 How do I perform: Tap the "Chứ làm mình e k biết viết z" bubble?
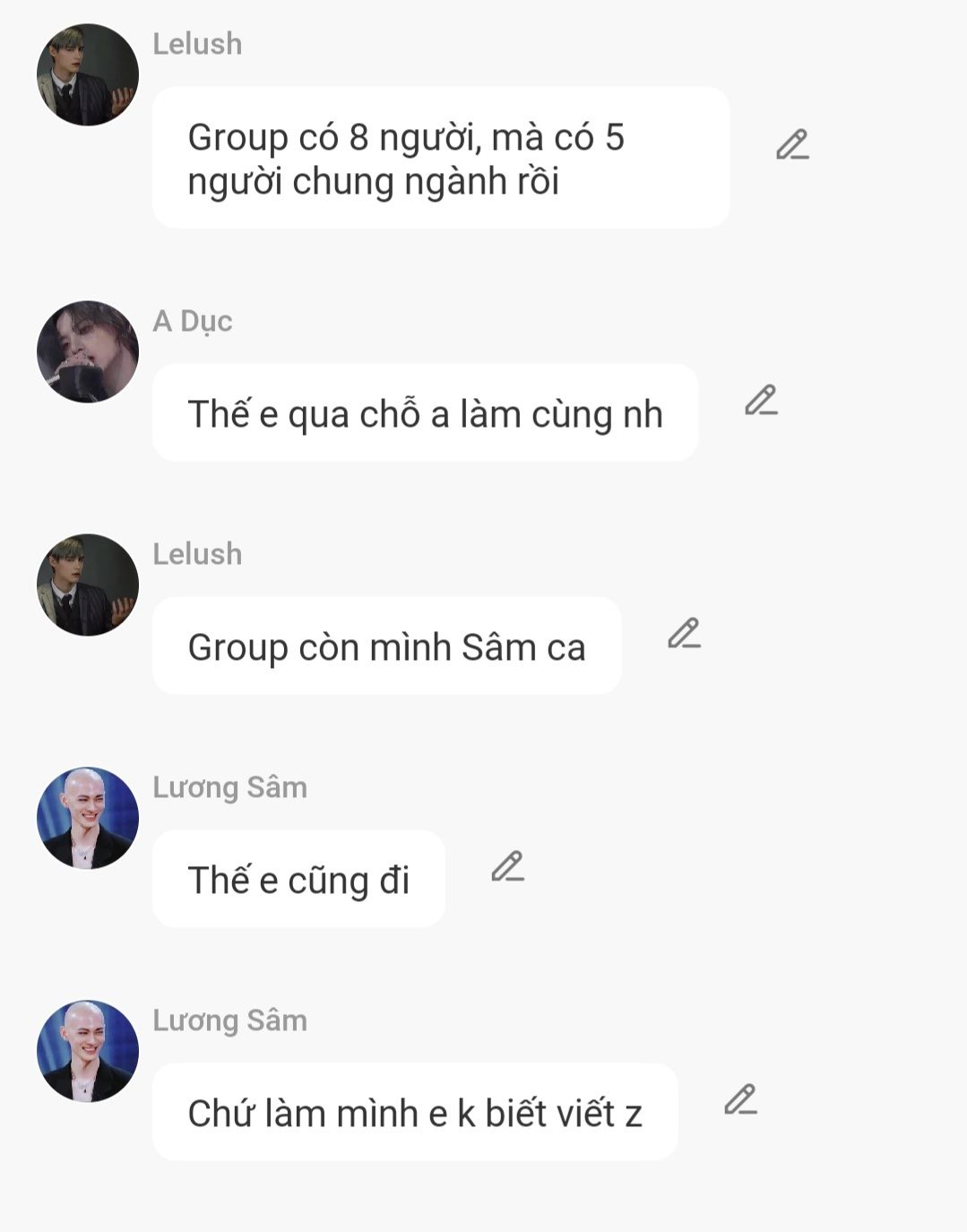click(x=415, y=1112)
